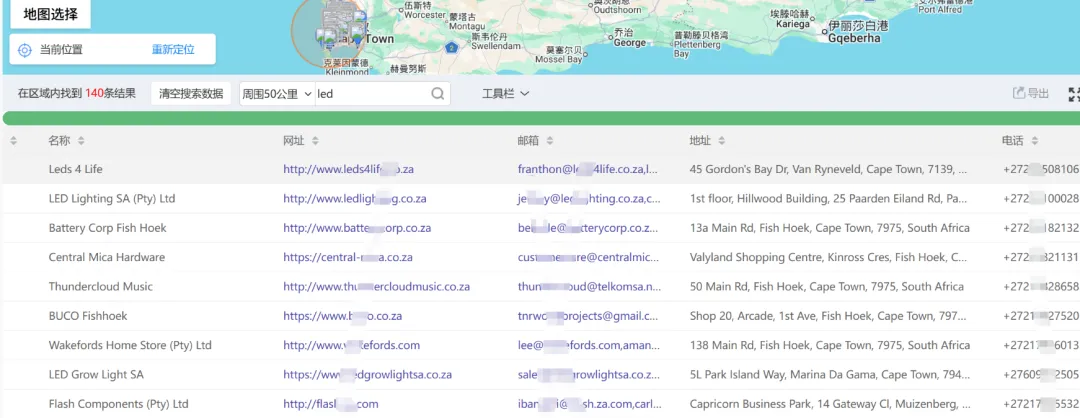This screenshot has width=1080, height=418.
Task: Select the Wakefords Home Store (Pty) Ltd name
Action: pos(130,346)
